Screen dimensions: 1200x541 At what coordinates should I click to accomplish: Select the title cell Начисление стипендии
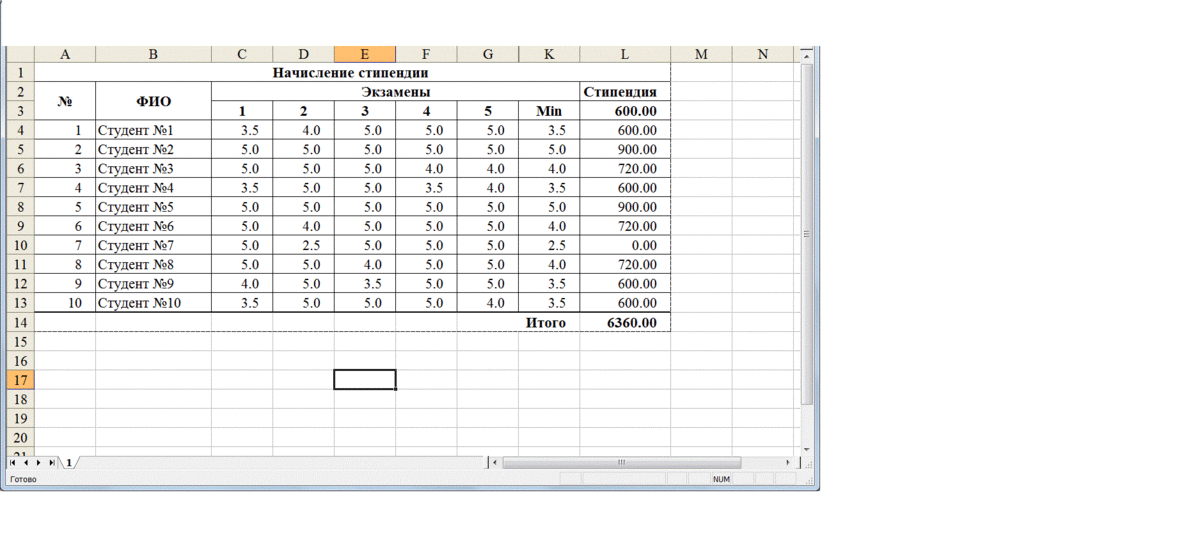(x=351, y=73)
